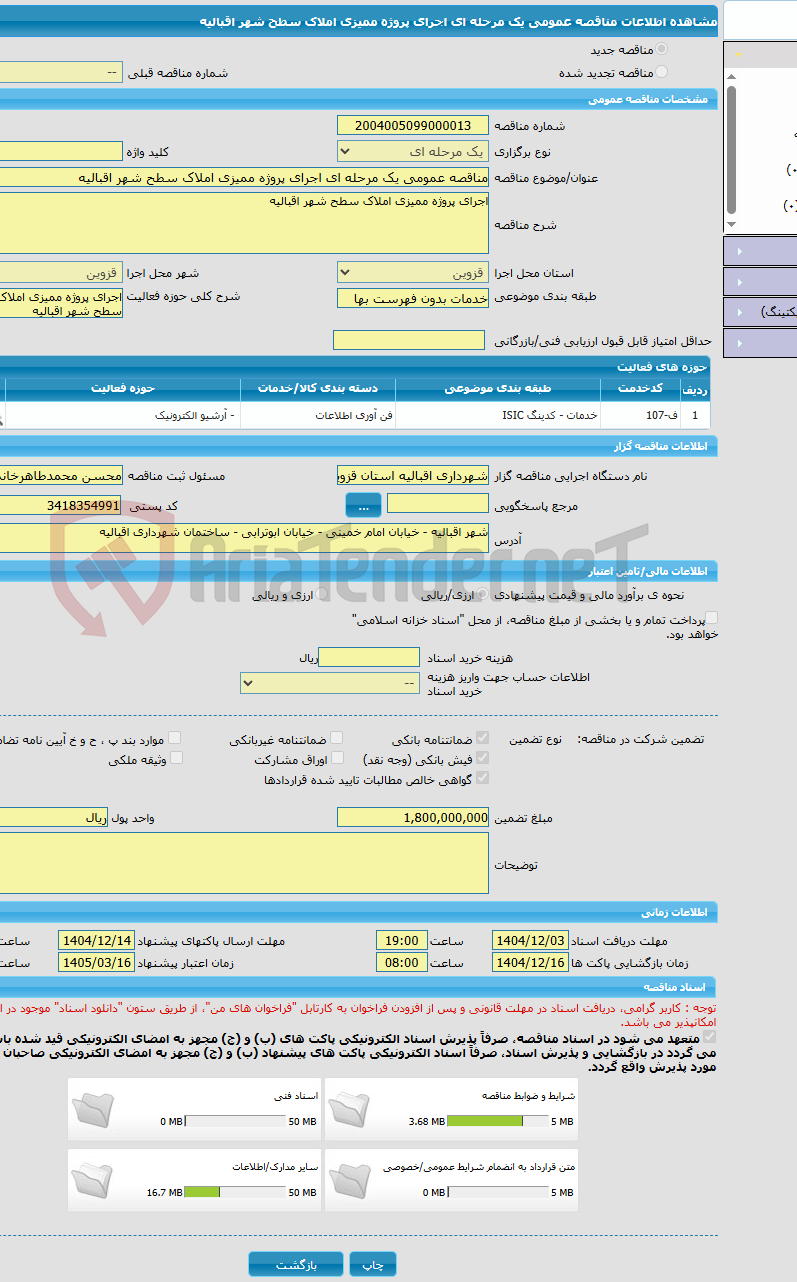Toggle the گواهی خالص مطالبات checkbox
This screenshot has width=797, height=1282.
[482, 778]
